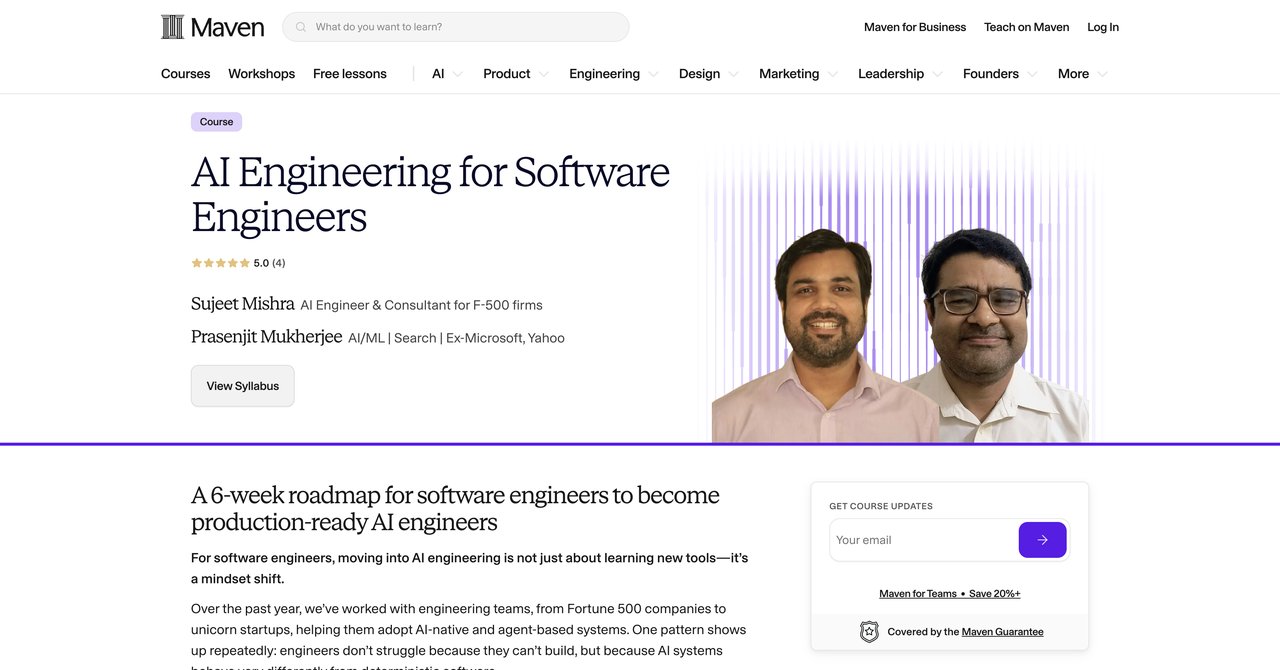Image resolution: width=1280 pixels, height=670 pixels.
Task: Click the Maven Guarantee shield icon
Action: pos(869,632)
